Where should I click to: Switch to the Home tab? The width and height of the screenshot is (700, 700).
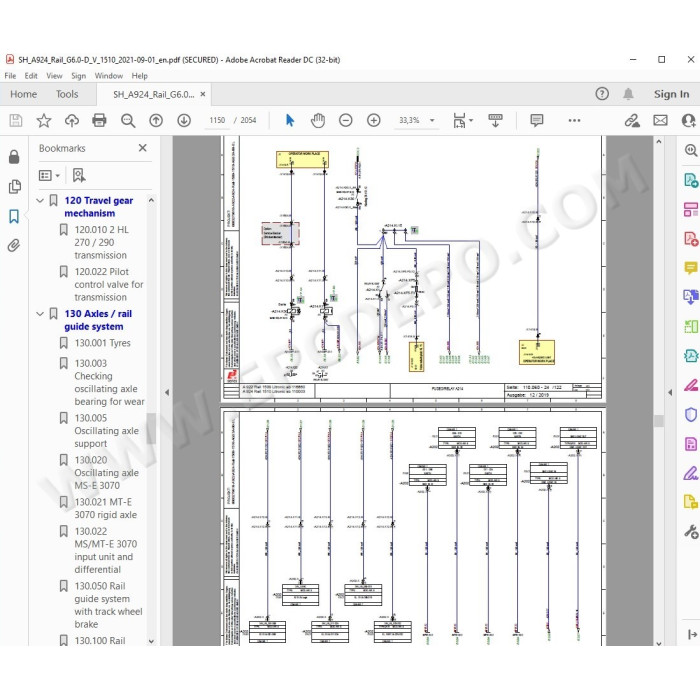pyautogui.click(x=24, y=94)
